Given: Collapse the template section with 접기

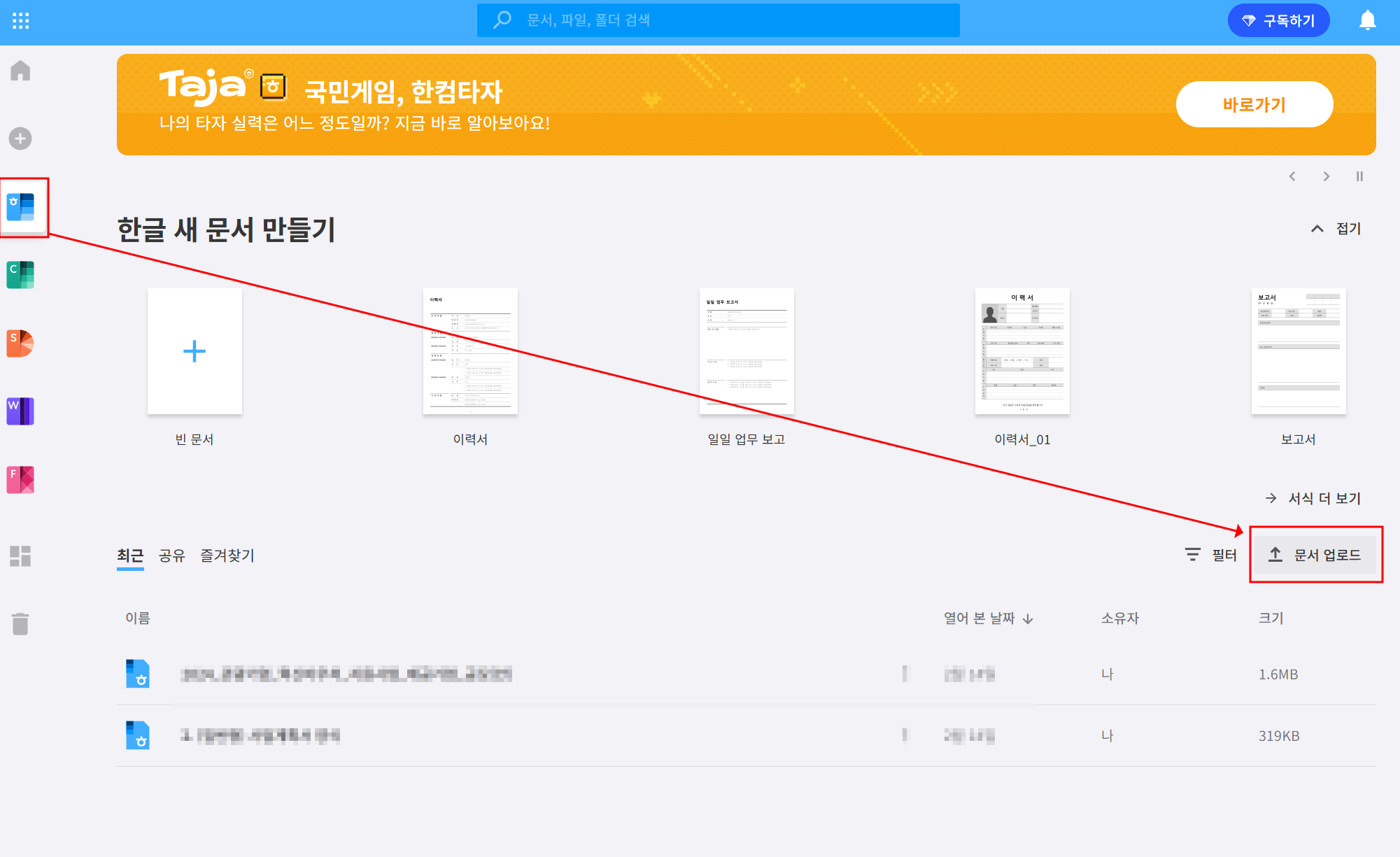Looking at the screenshot, I should click(1336, 229).
